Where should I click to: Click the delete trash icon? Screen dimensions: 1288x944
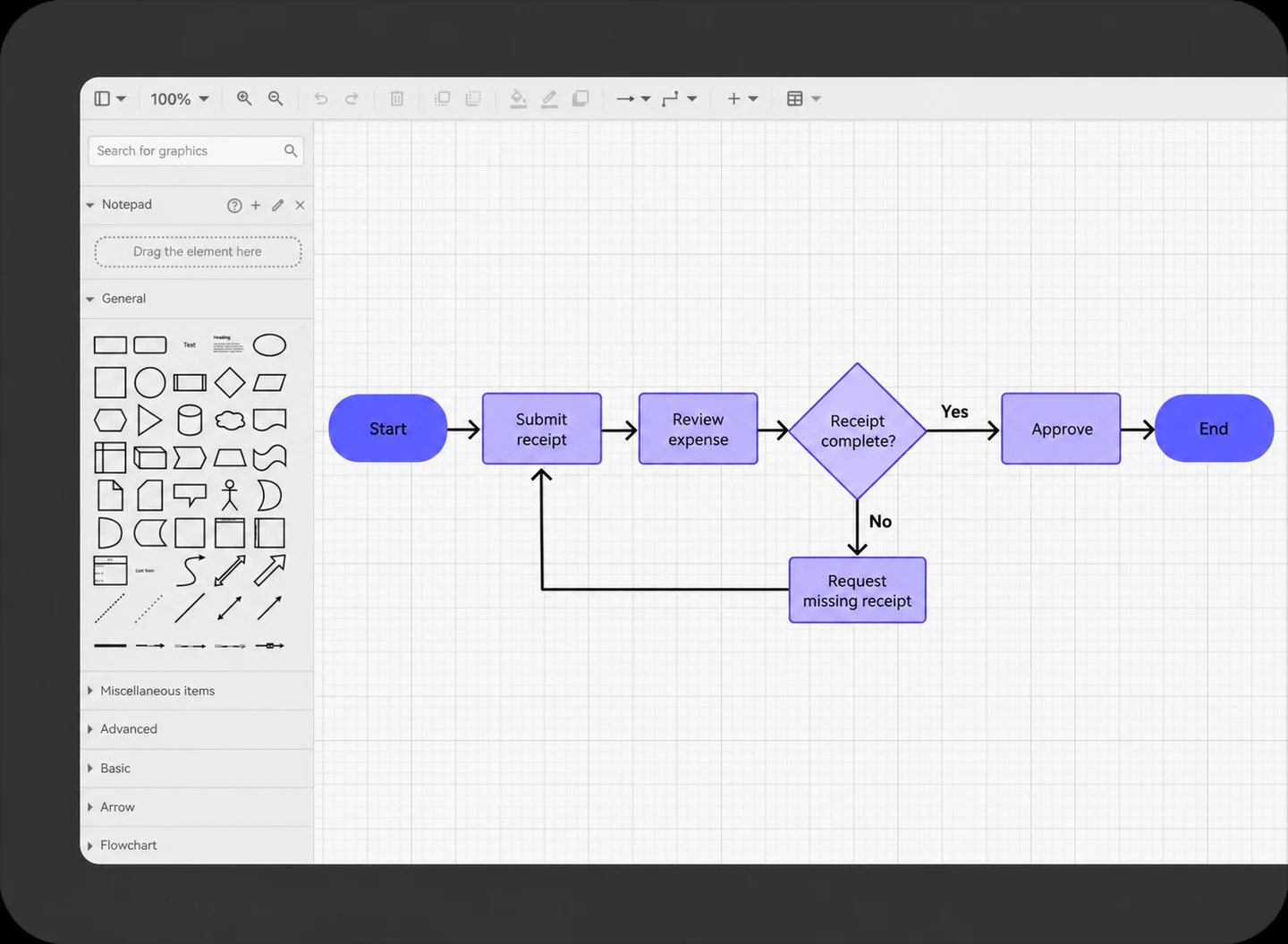tap(397, 98)
